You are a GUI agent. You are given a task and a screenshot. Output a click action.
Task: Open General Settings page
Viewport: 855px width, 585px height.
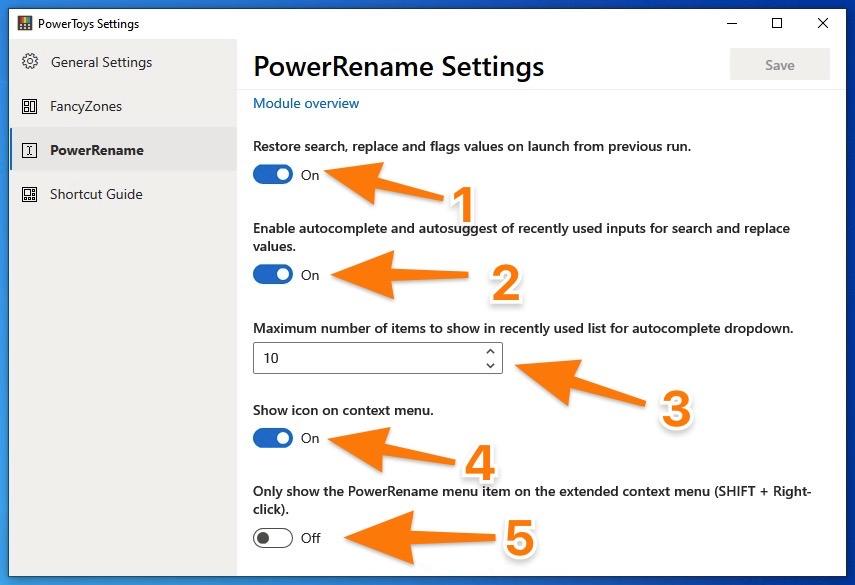click(123, 62)
